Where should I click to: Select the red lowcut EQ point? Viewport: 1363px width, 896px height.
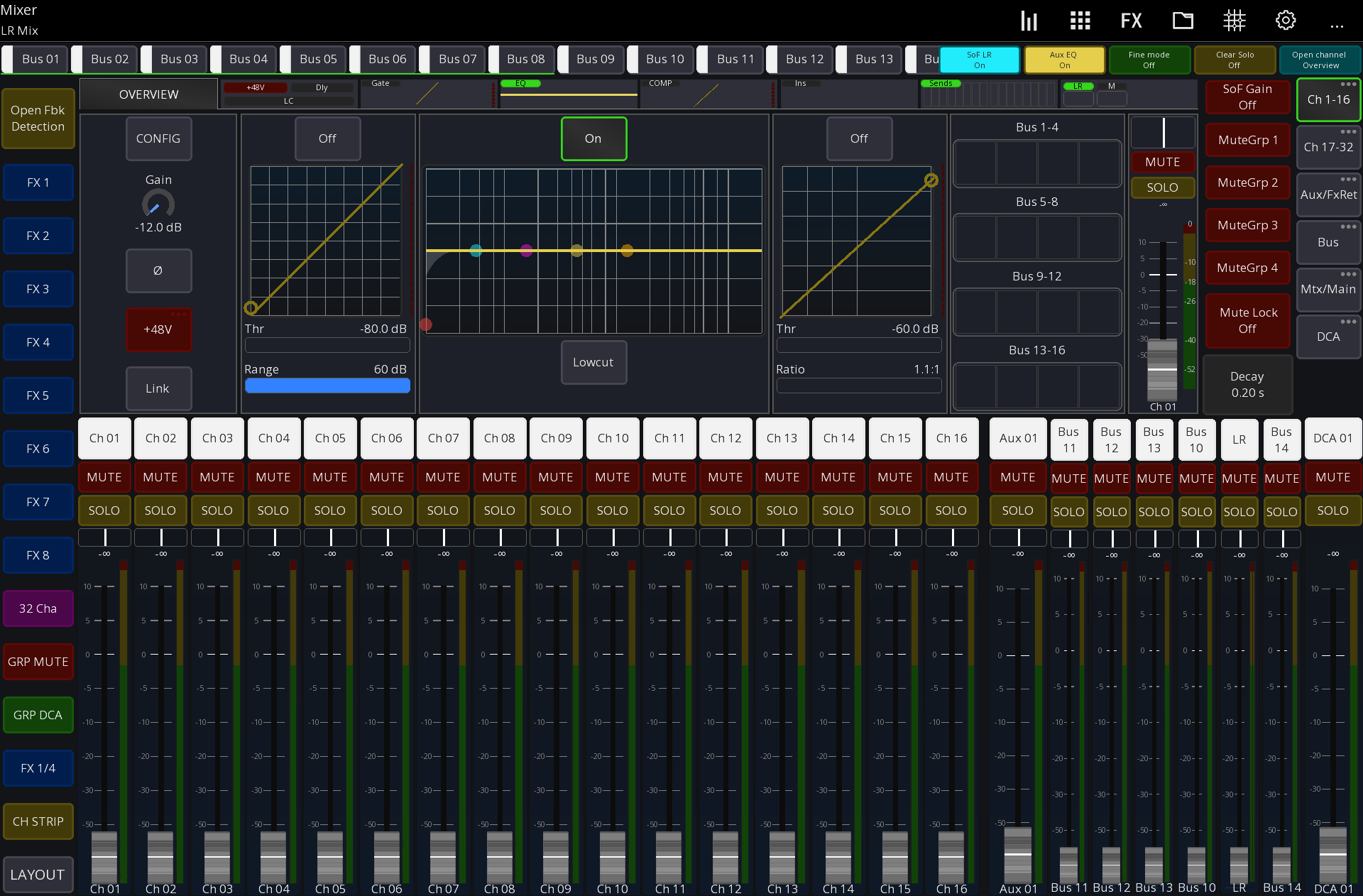pos(426,324)
